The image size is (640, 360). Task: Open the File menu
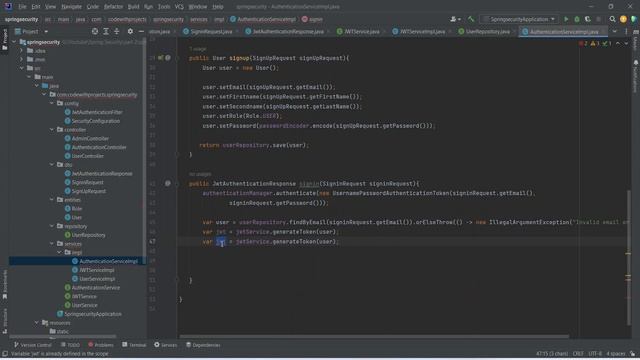click(22, 7)
